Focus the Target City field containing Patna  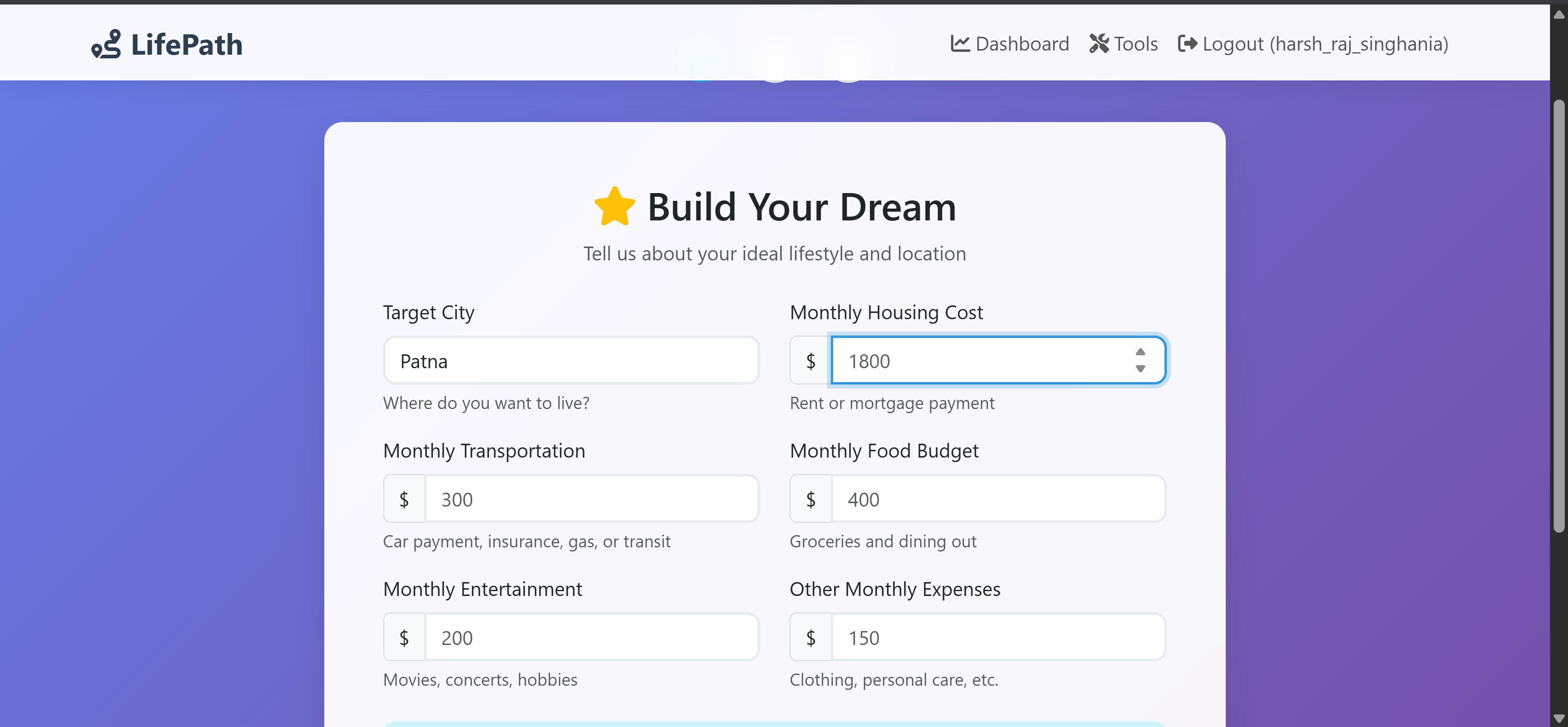pos(570,361)
